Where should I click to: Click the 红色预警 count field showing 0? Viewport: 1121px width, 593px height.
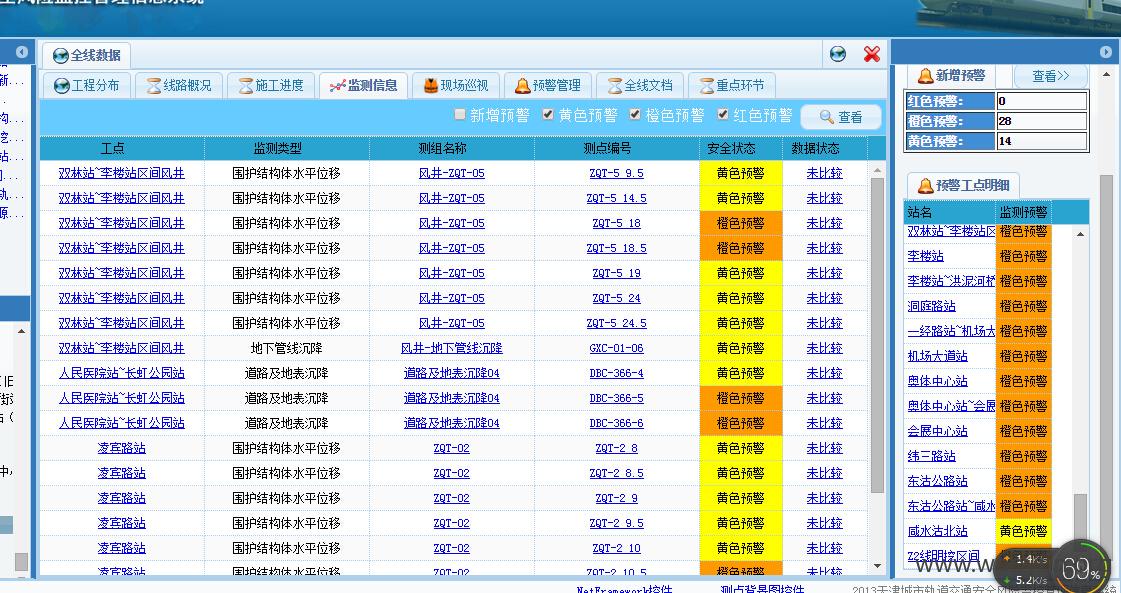(x=1042, y=102)
